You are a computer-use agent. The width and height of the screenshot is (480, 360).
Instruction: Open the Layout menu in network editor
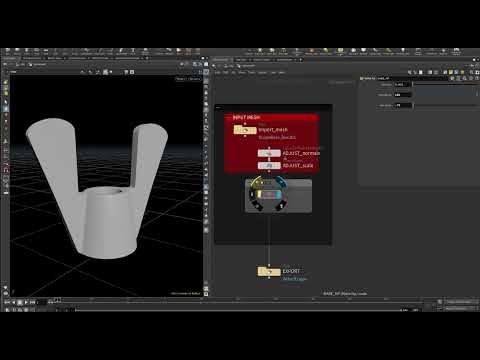coord(263,72)
